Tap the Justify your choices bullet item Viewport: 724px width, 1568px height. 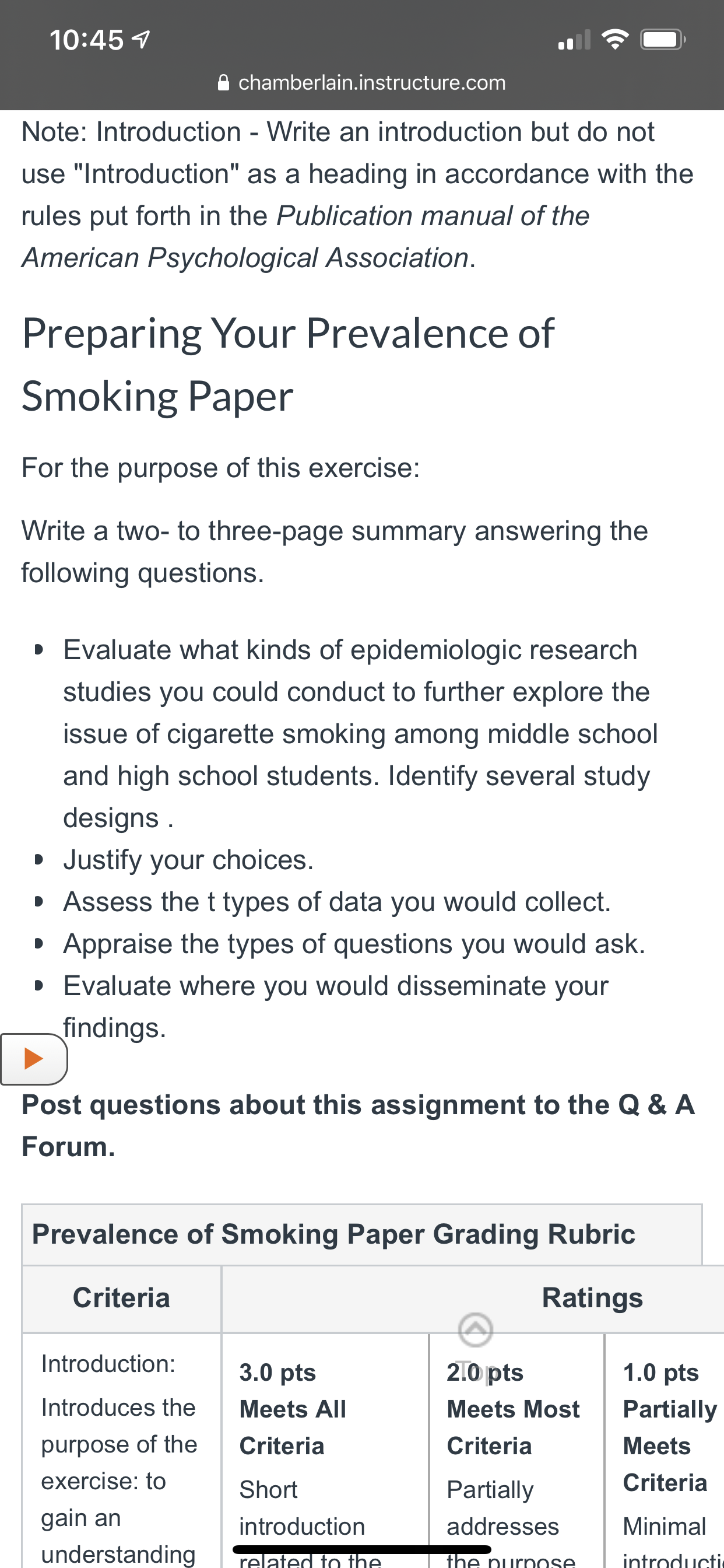pos(189,860)
